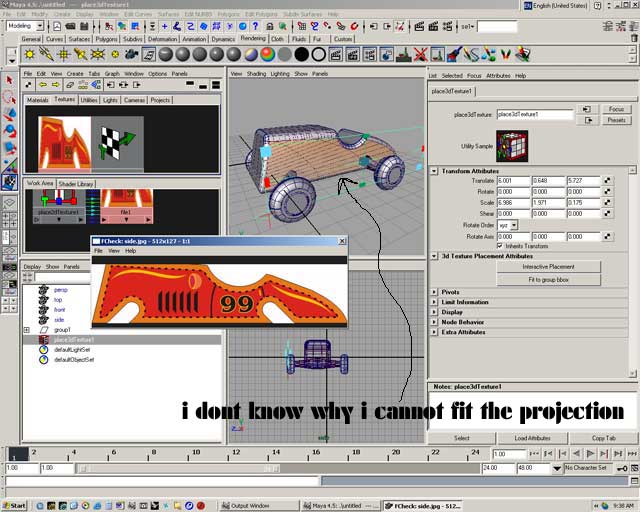The image size is (640, 512).
Task: Activate the Rotate tool in toolbox
Action: 9,131
